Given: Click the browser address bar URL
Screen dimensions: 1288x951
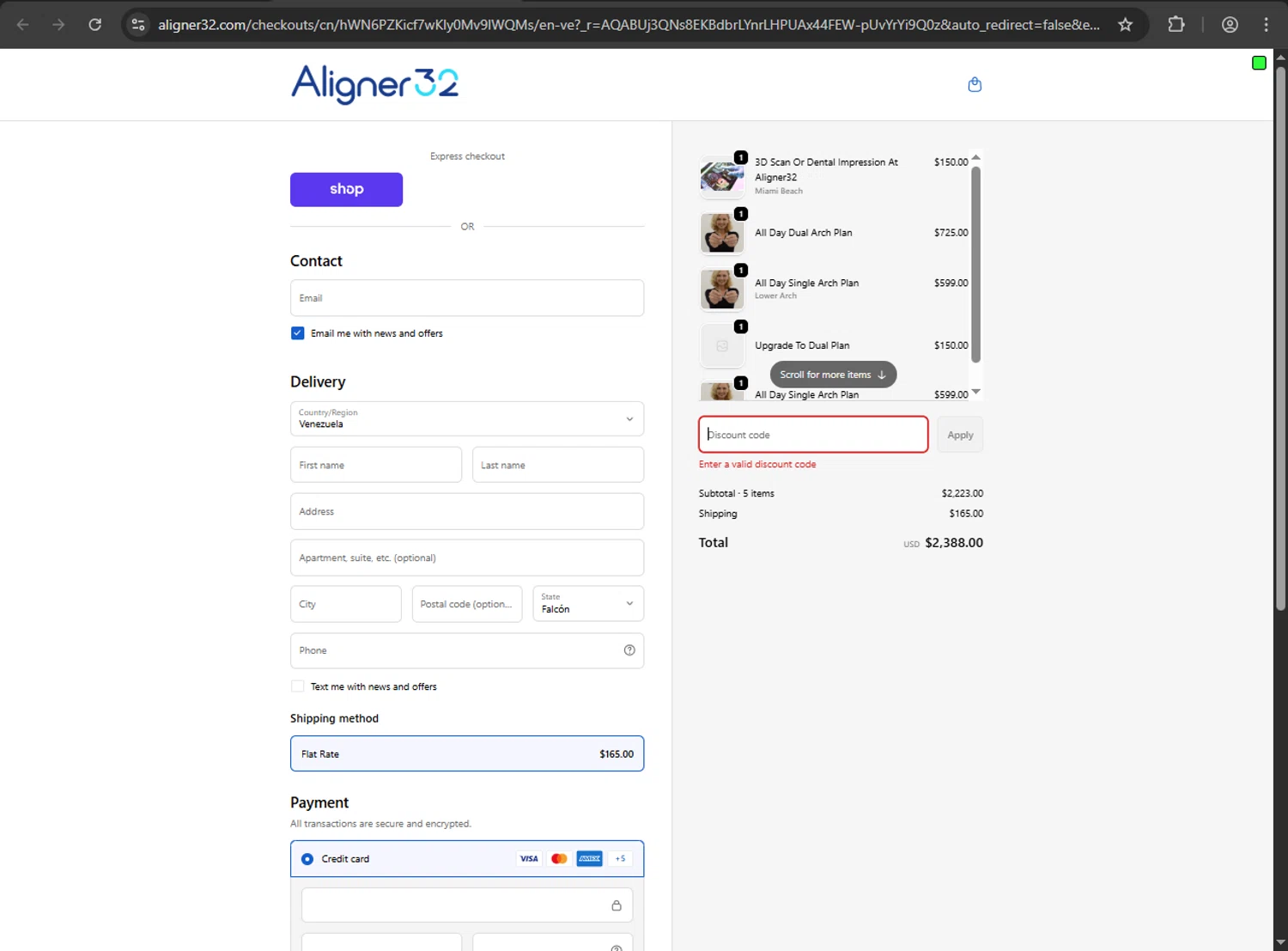Looking at the screenshot, I should (629, 24).
